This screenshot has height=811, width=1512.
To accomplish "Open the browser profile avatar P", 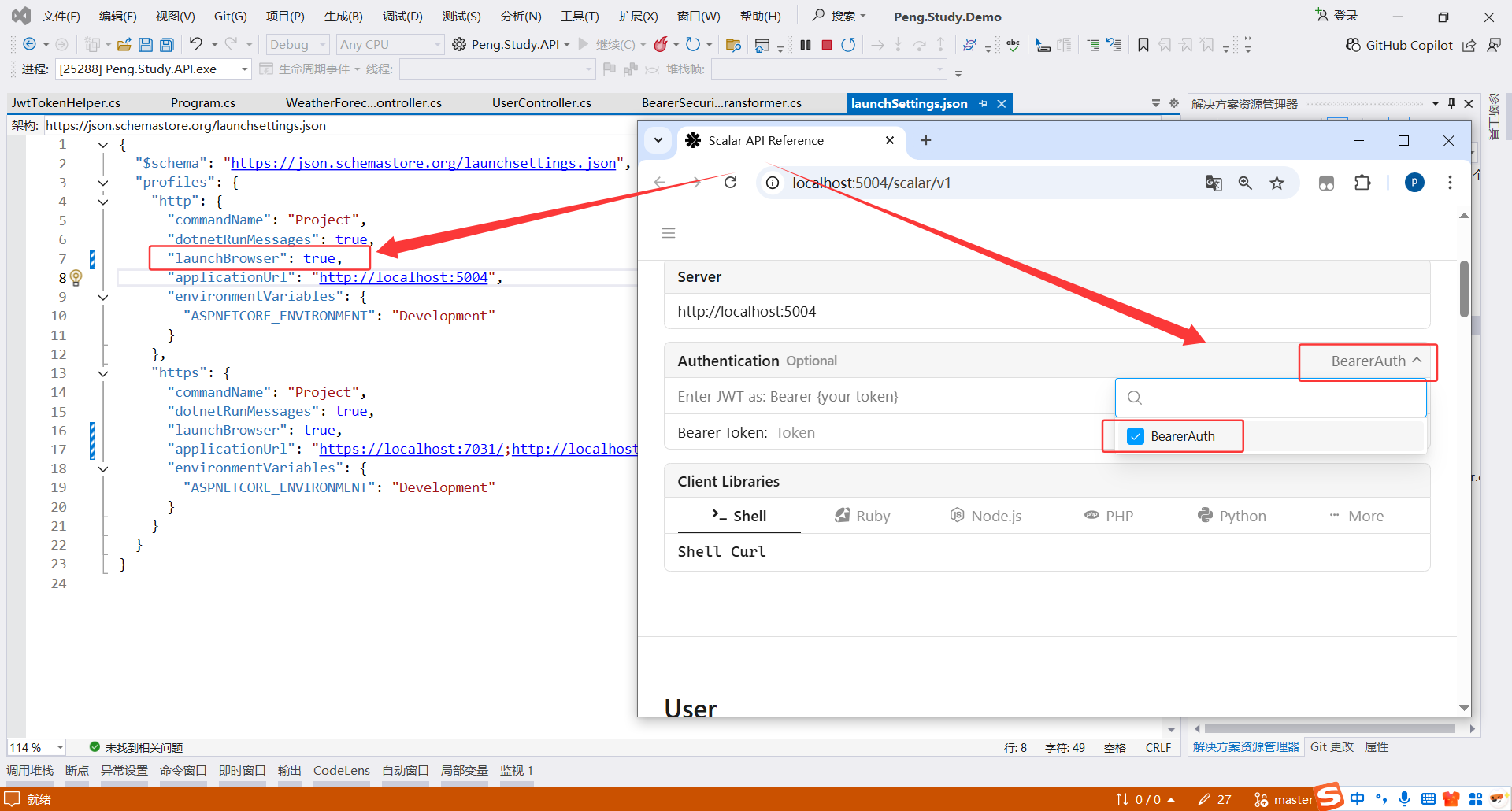I will 1414,183.
